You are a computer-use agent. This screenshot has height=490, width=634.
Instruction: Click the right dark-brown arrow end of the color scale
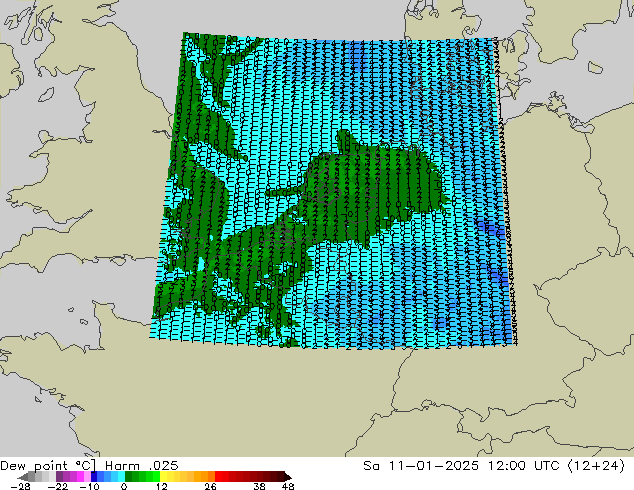[x=288, y=477]
